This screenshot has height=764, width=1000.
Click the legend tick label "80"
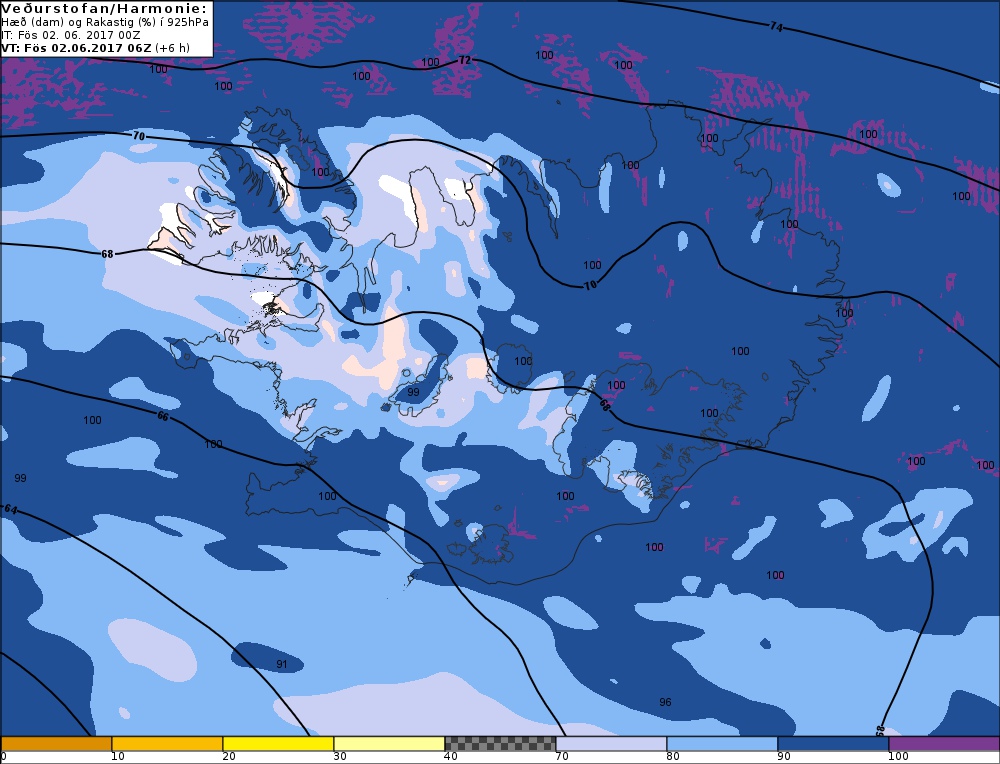(x=673, y=757)
